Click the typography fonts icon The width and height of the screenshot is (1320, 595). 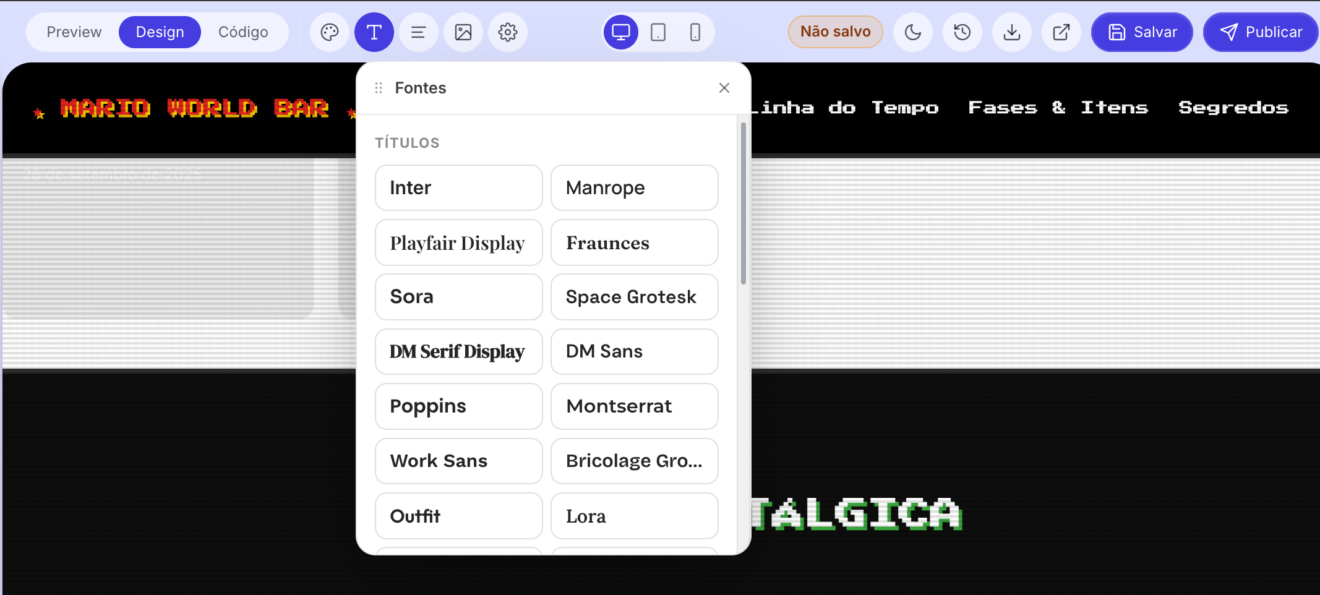[374, 32]
